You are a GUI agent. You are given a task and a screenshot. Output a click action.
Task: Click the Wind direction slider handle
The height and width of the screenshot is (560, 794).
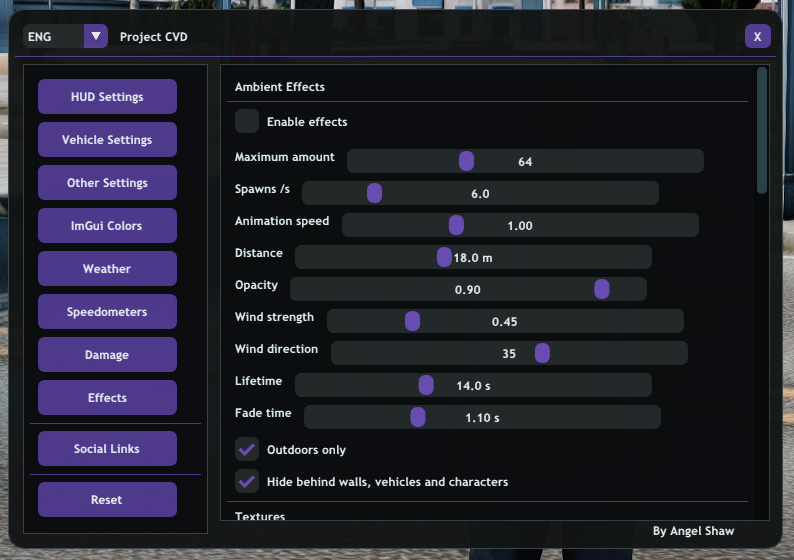click(x=542, y=353)
